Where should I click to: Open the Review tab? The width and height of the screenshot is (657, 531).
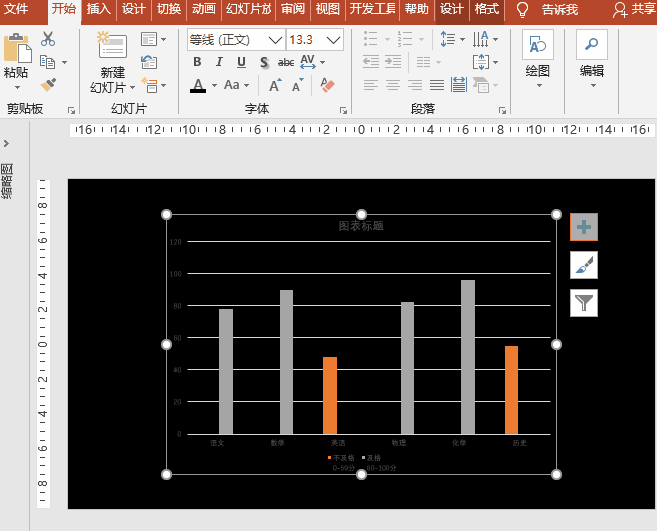point(293,9)
